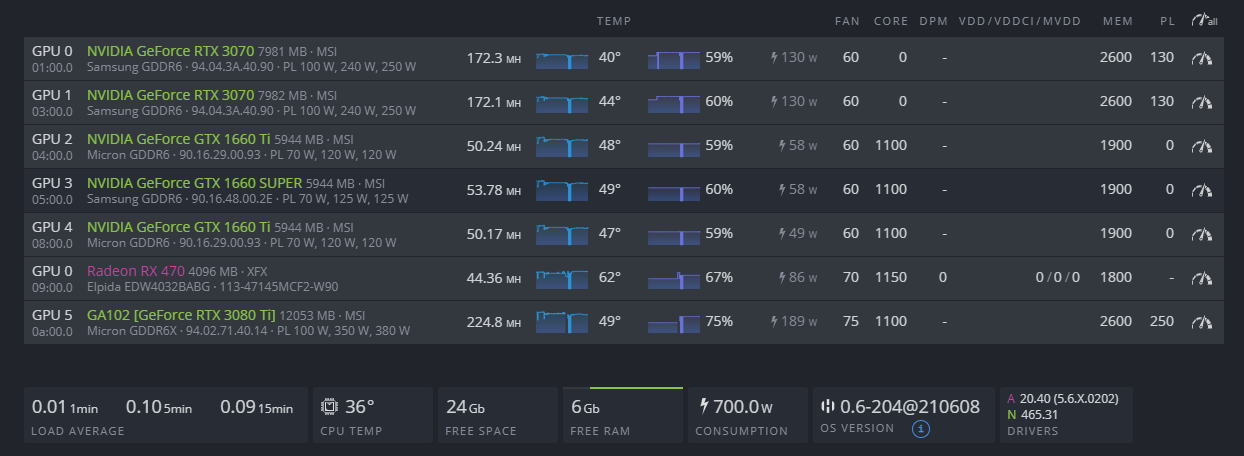This screenshot has height=456, width=1244.
Task: Click the GTX 1660 SUPER name link
Action: [194, 183]
